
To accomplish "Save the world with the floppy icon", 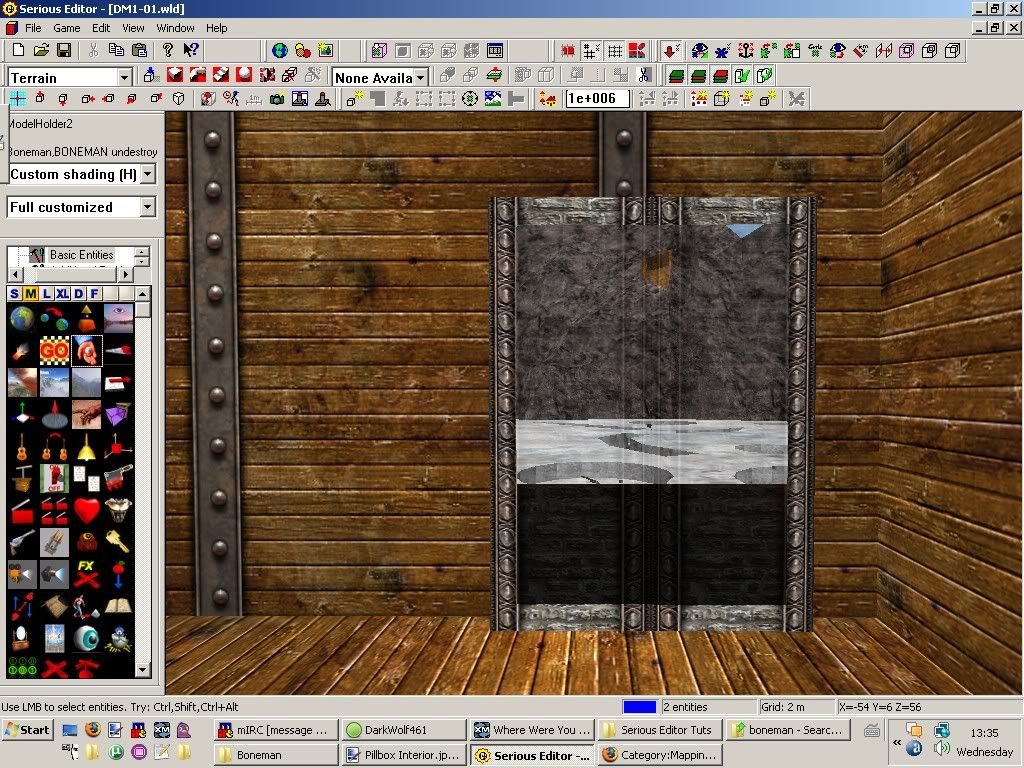I will tap(63, 50).
